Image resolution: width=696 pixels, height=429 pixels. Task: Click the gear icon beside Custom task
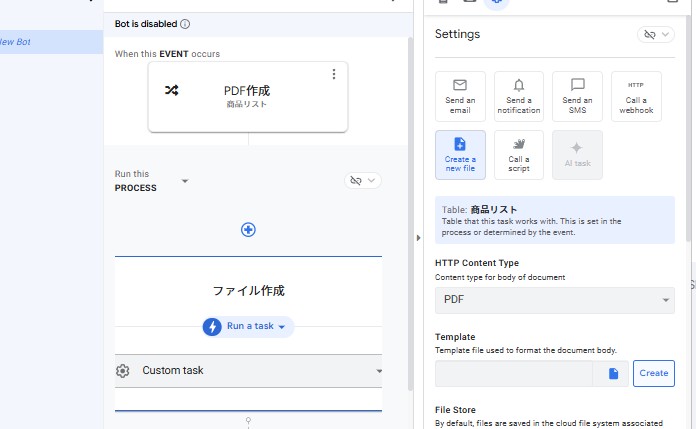pyautogui.click(x=123, y=371)
